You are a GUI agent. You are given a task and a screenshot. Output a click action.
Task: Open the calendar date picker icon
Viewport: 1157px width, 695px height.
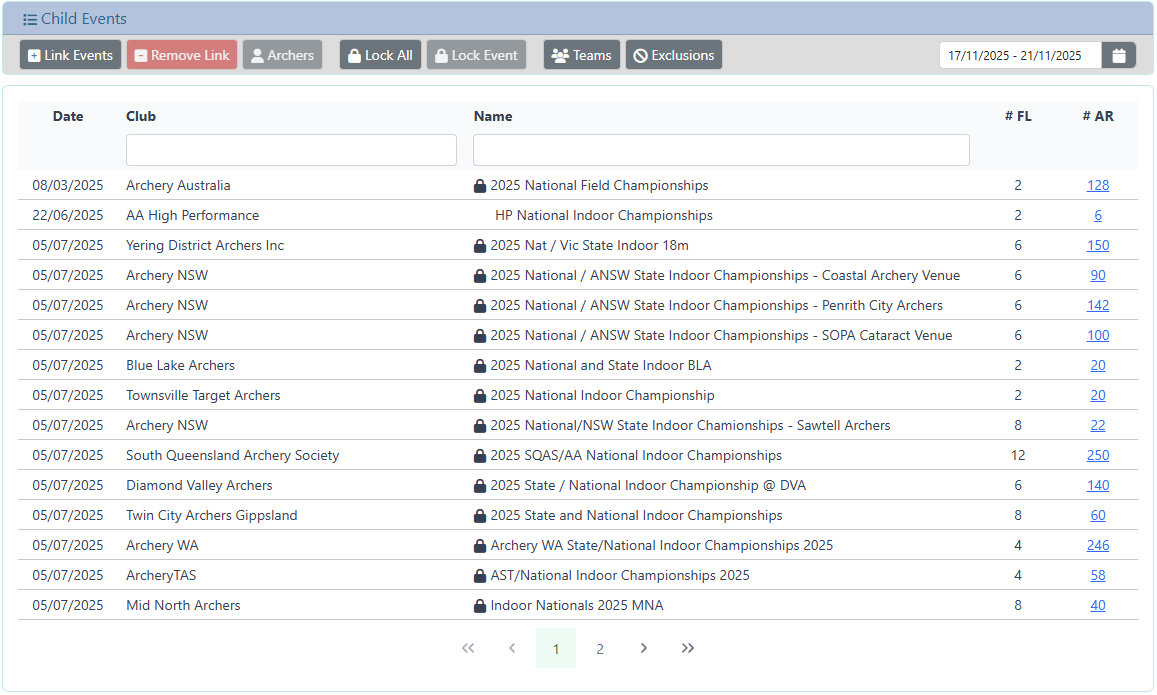(x=1118, y=56)
